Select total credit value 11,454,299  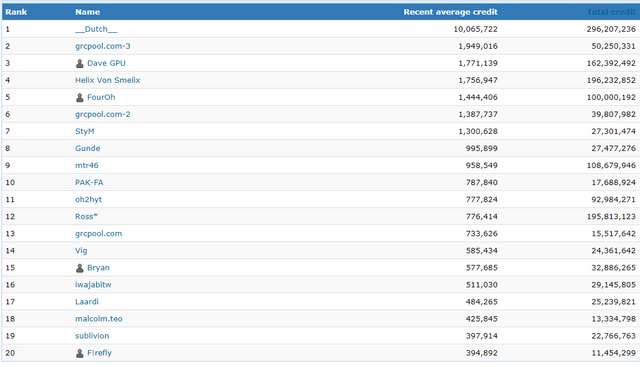coord(613,353)
